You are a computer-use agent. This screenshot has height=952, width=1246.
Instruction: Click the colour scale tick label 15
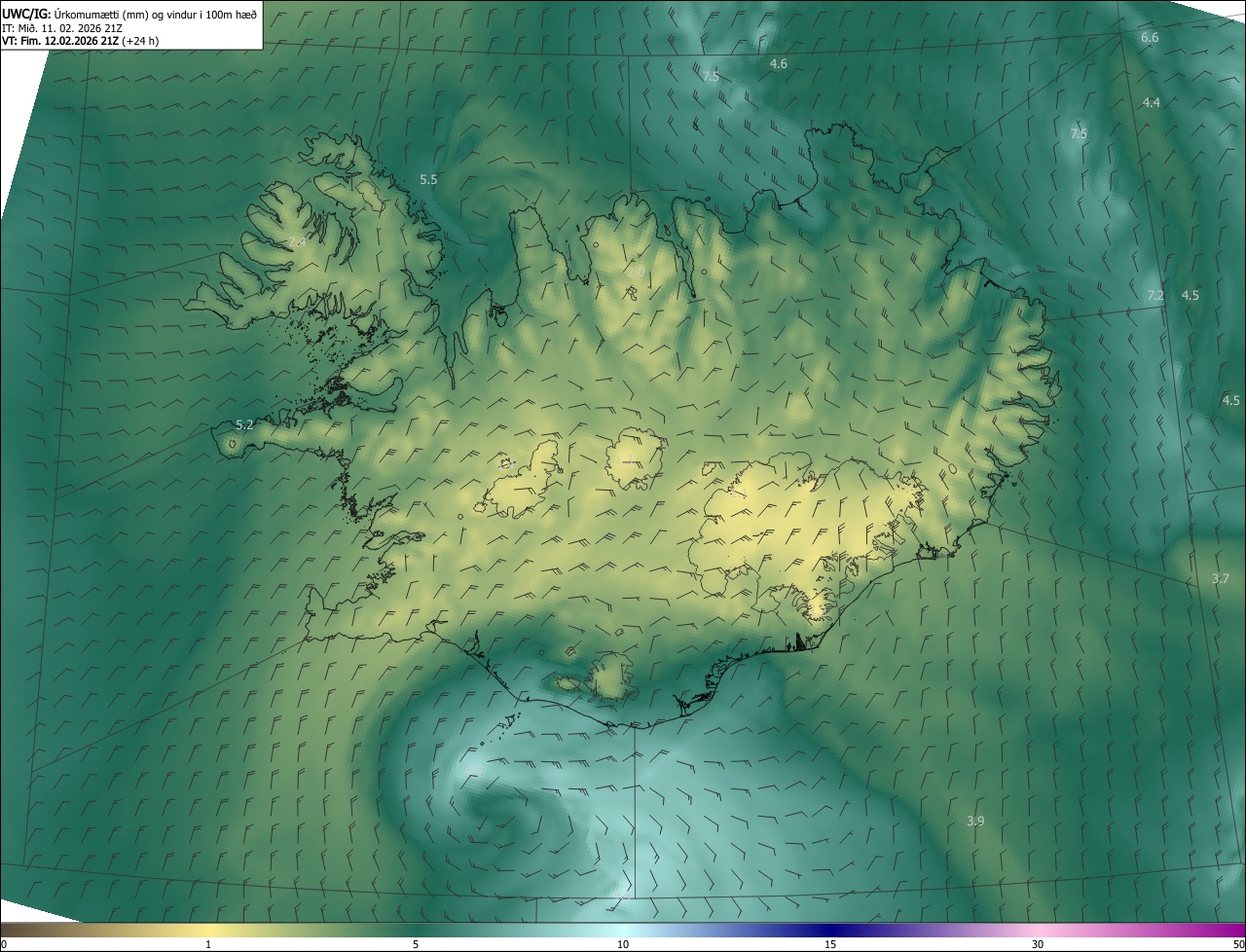coord(830,945)
